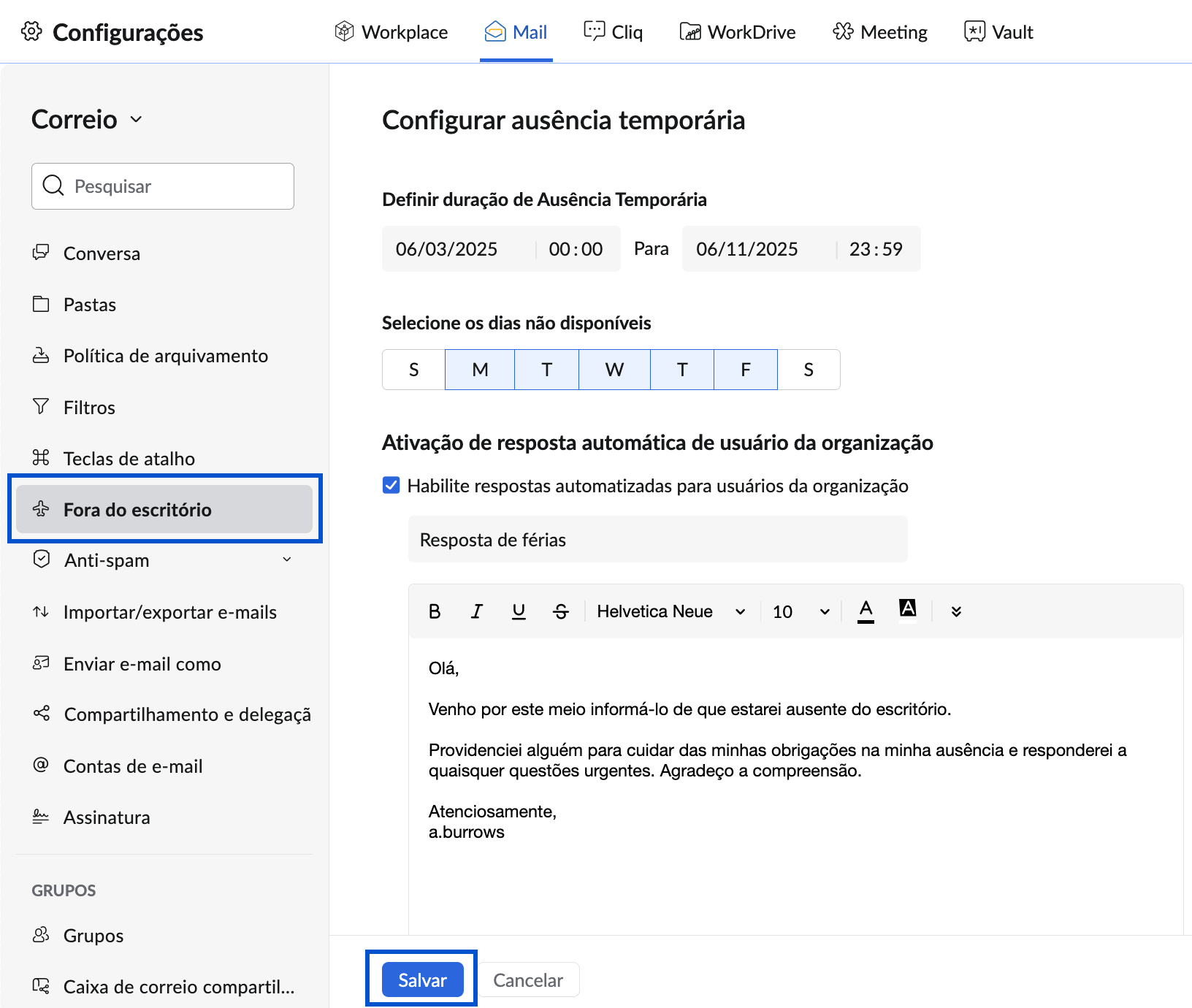This screenshot has width=1192, height=1008.
Task: Open the font size 10 dropdown
Action: [x=801, y=611]
